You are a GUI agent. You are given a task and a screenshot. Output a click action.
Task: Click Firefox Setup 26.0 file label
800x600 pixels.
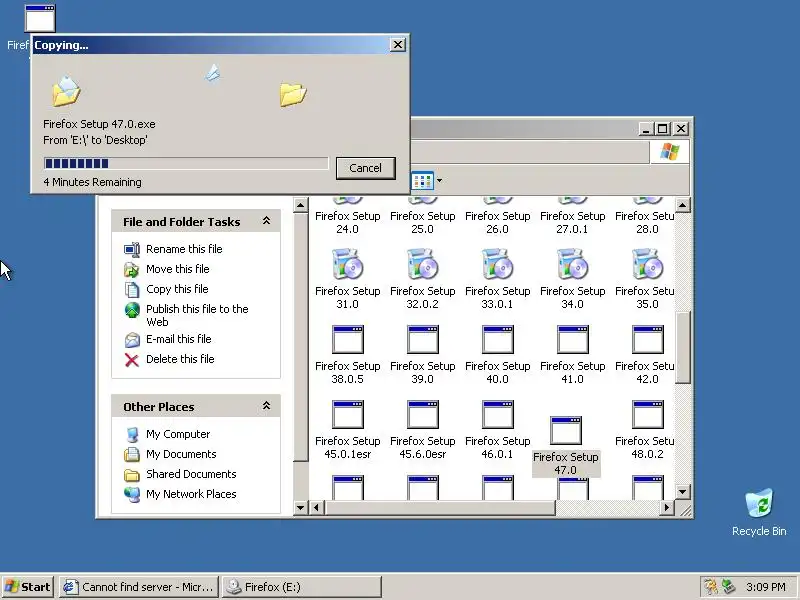coord(497,222)
